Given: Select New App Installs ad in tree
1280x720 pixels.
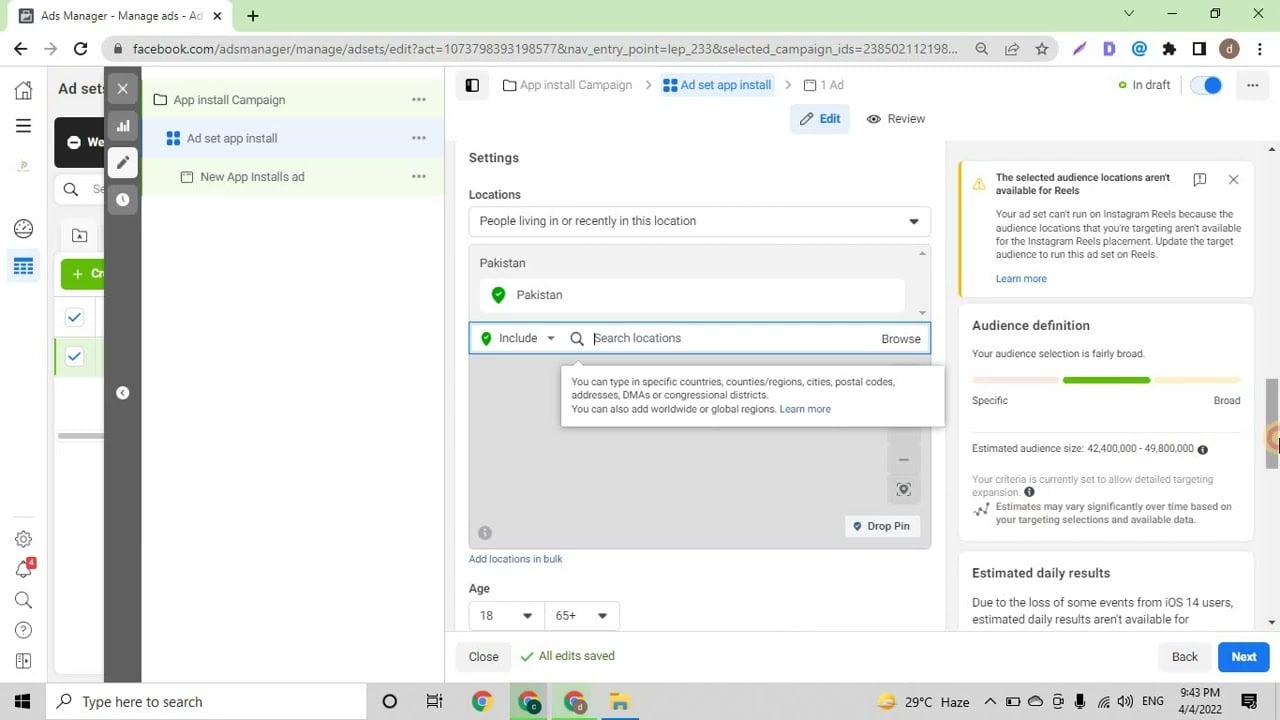Looking at the screenshot, I should click(x=252, y=177).
